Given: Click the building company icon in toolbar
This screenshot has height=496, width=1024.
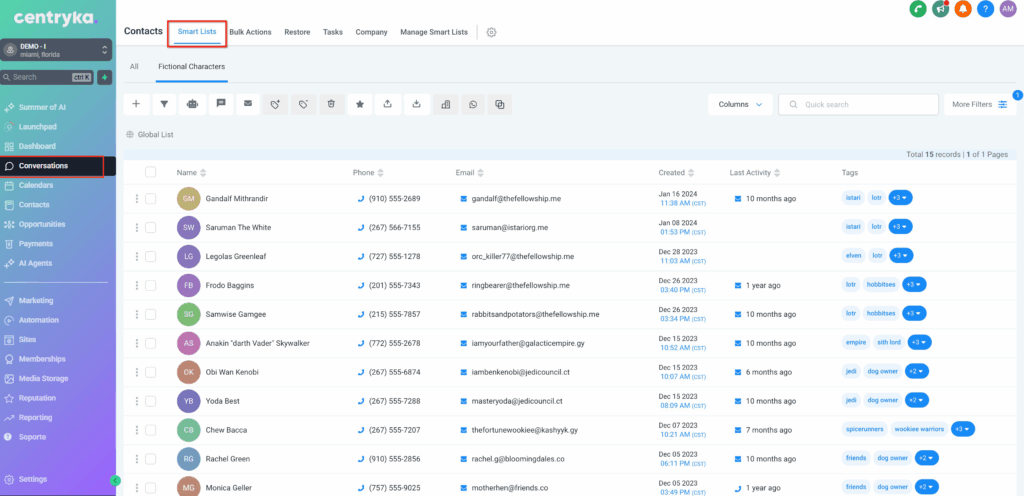Looking at the screenshot, I should point(445,104).
